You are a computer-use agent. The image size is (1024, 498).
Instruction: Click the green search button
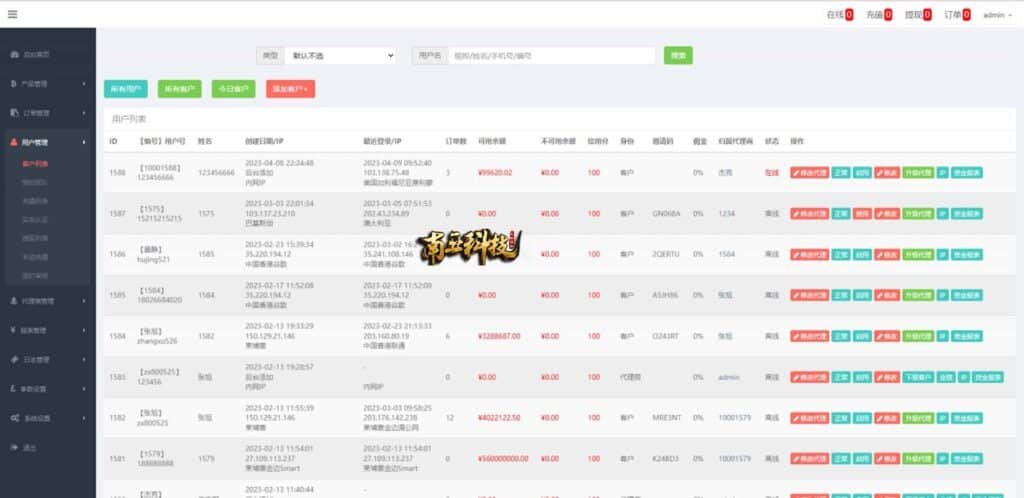[678, 55]
